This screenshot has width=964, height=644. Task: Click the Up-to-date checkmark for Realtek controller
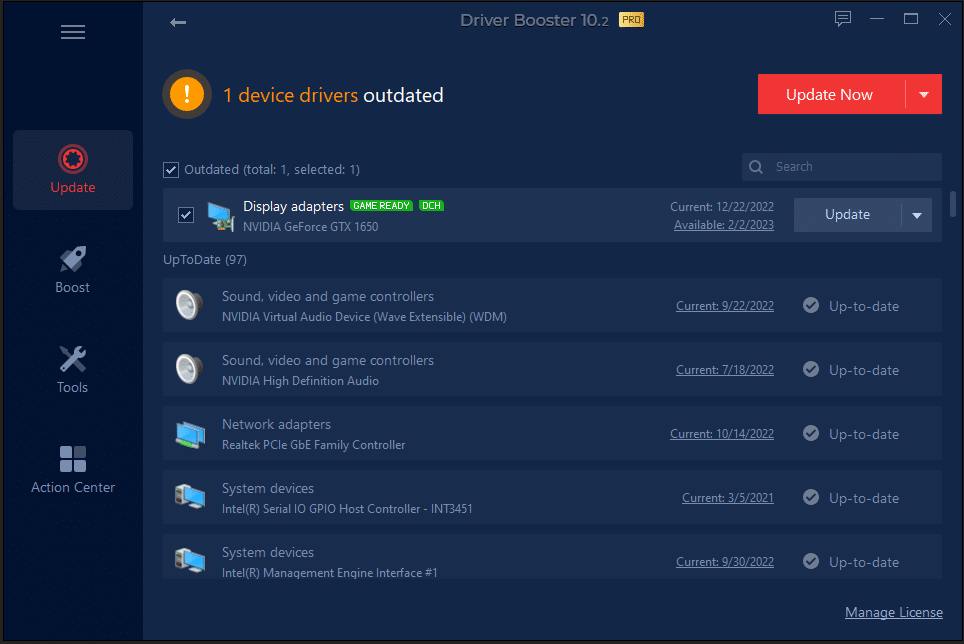pyautogui.click(x=811, y=433)
